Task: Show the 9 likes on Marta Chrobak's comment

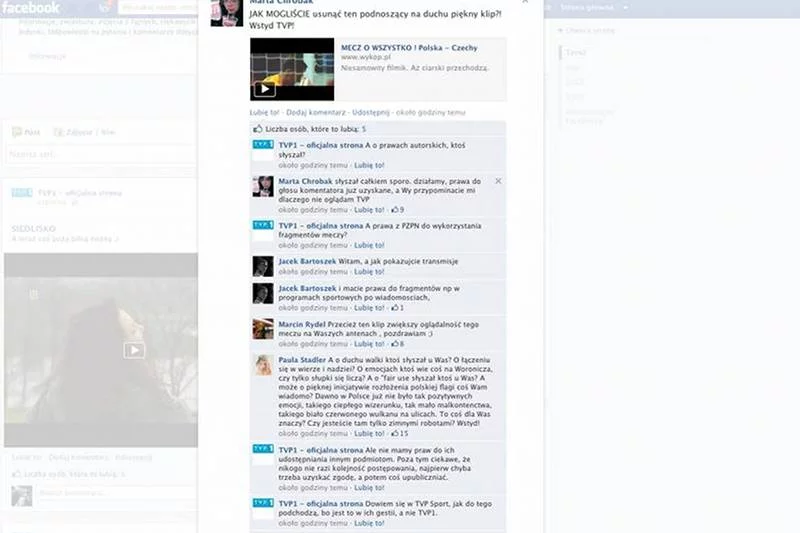Action: point(397,210)
